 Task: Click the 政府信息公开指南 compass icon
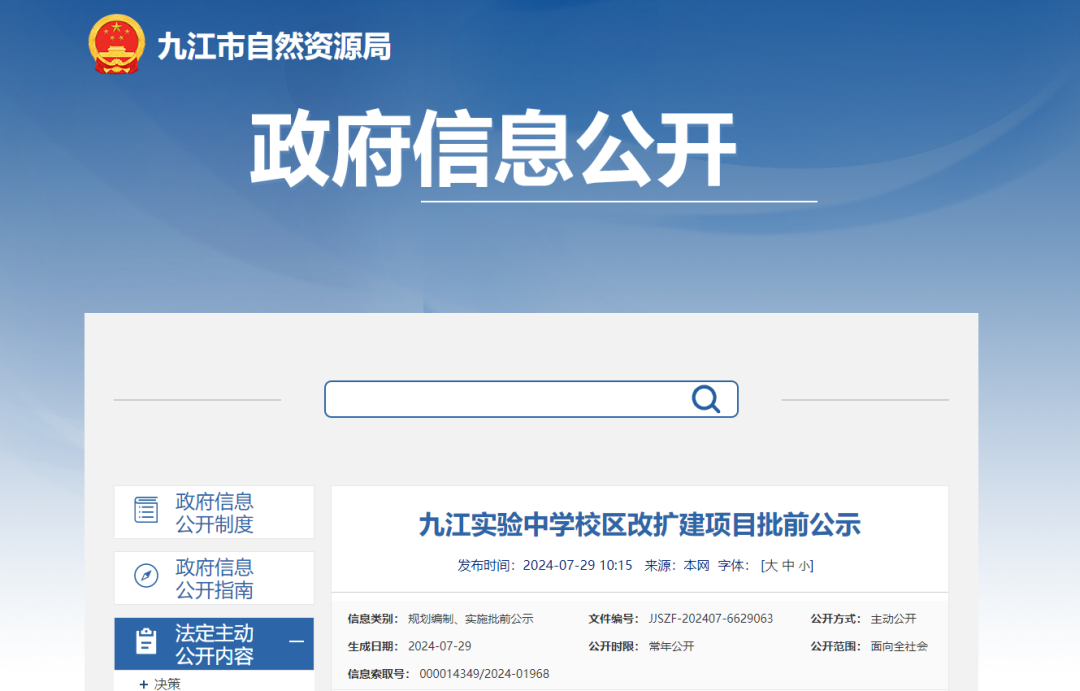pos(146,575)
